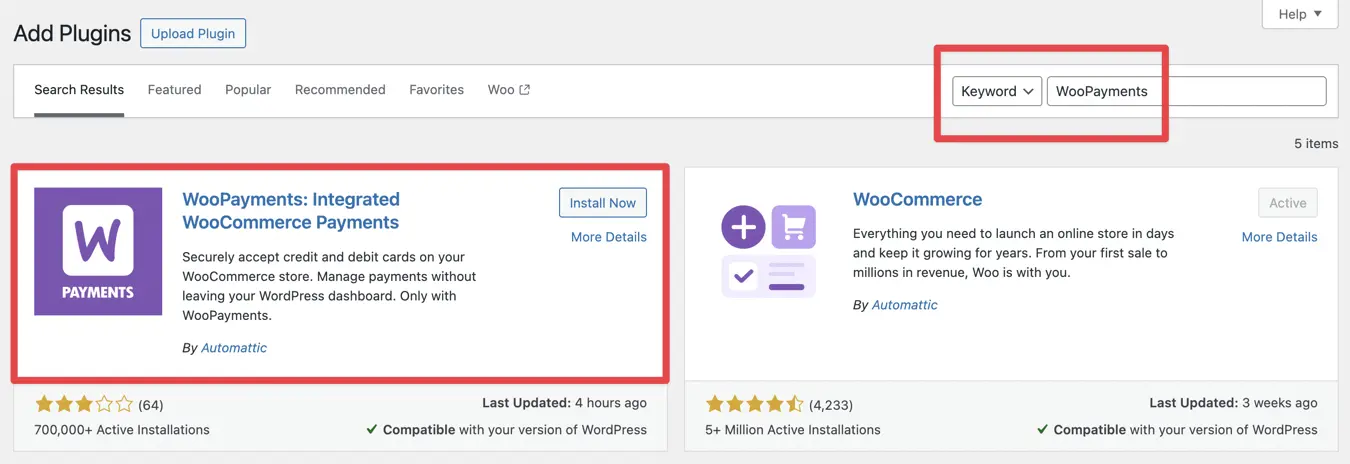Click the Upload Plugin button

point(193,33)
